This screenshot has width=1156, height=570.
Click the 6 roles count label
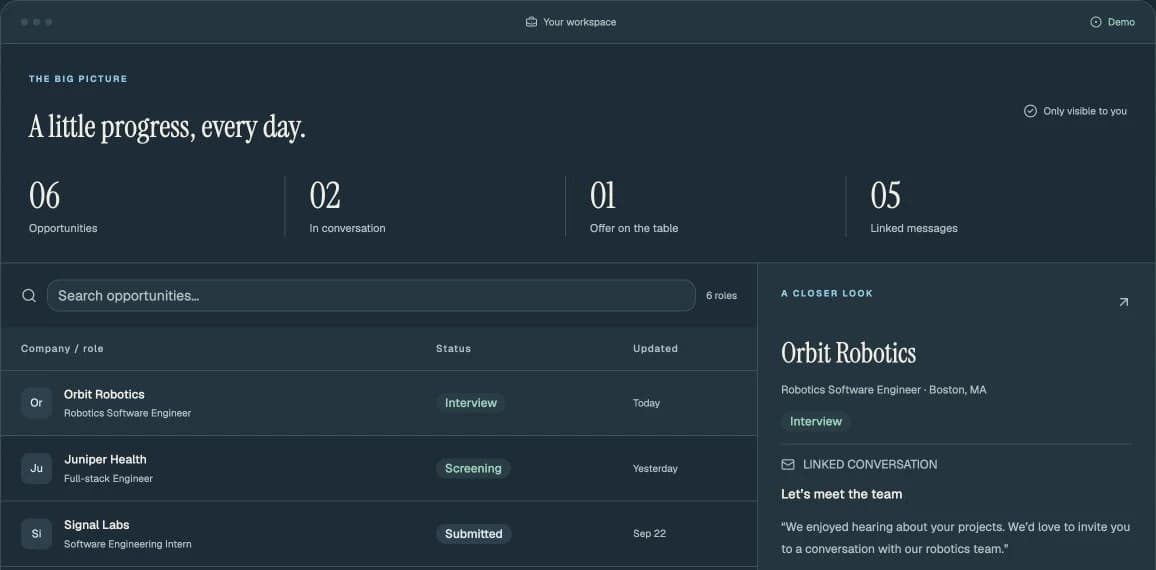721,296
